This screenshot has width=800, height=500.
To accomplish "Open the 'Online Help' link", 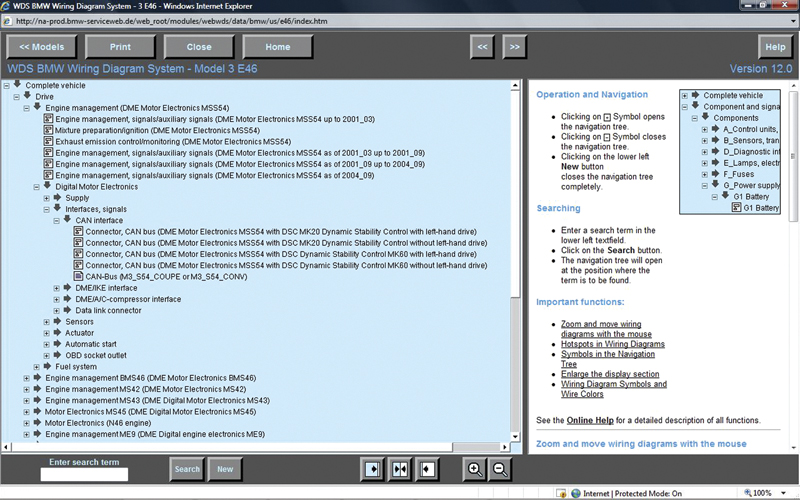I will [590, 420].
